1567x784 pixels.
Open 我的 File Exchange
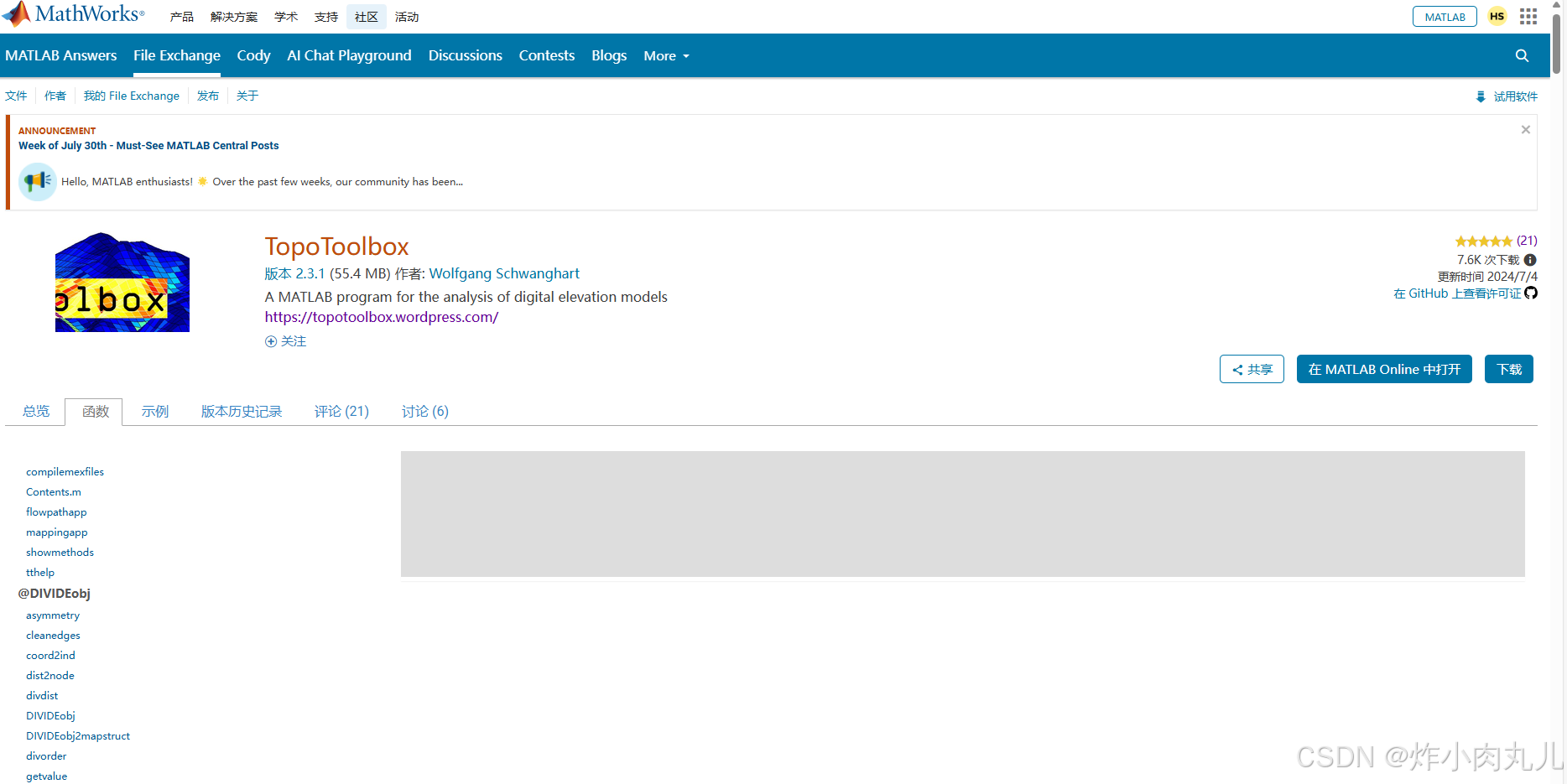tap(132, 96)
